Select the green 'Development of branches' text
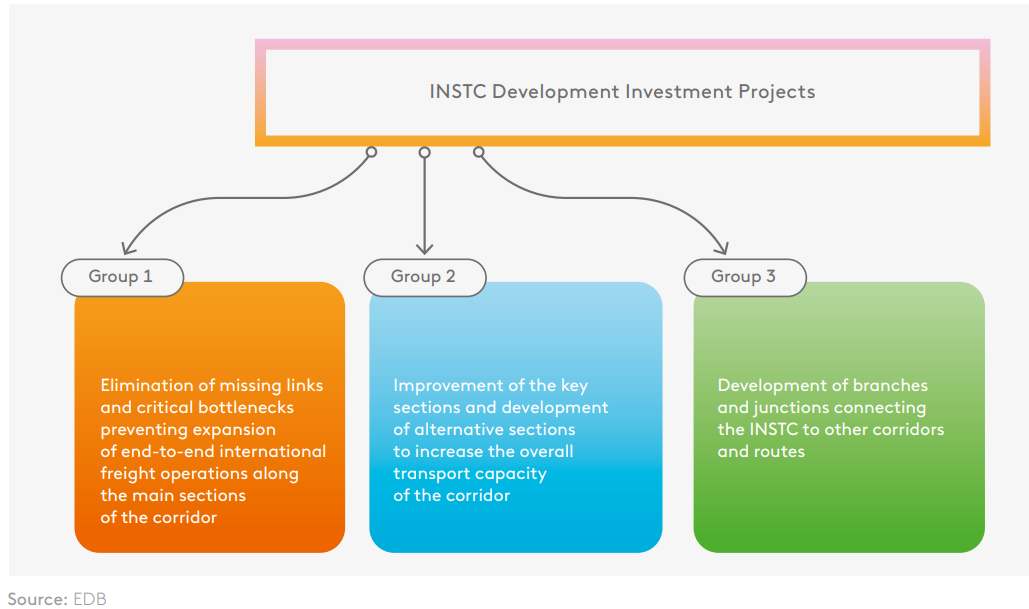The height and width of the screenshot is (609, 1029). pyautogui.click(x=830, y=418)
